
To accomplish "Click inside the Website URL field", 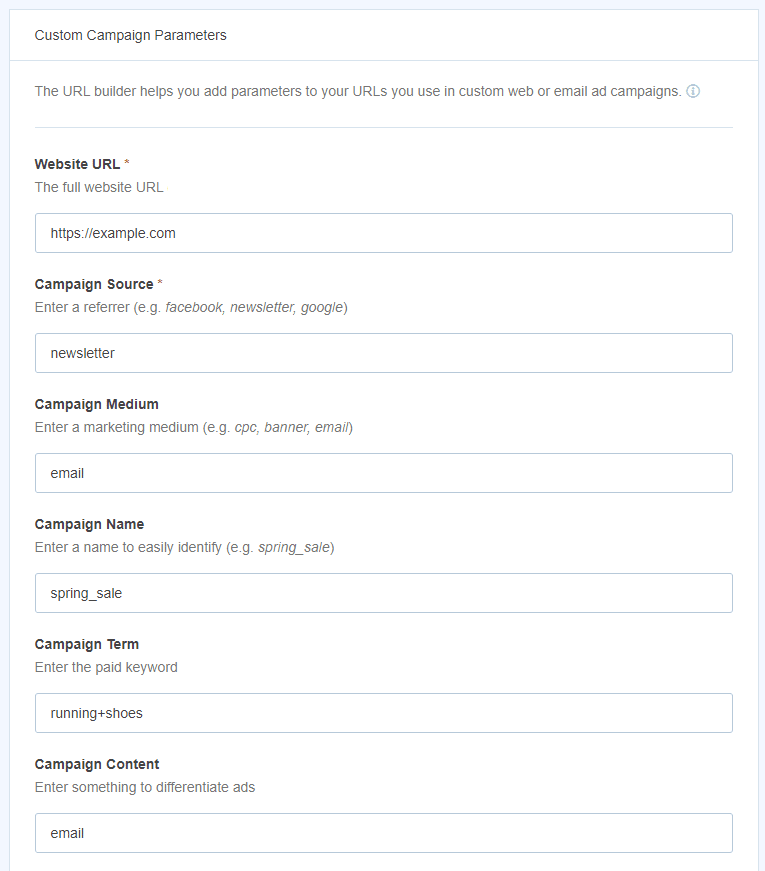I will coord(383,233).
